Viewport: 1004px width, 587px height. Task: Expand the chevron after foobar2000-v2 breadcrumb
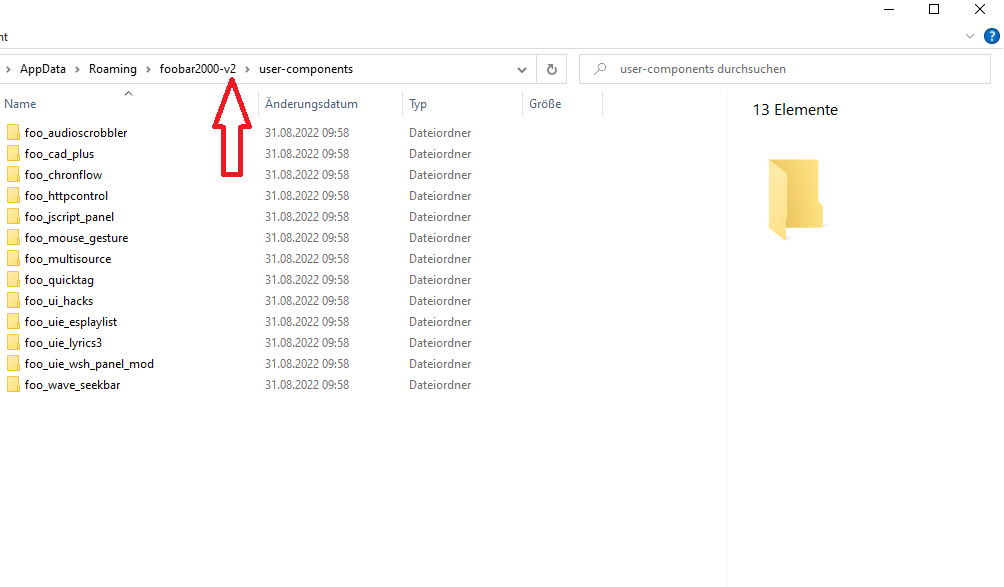[248, 69]
